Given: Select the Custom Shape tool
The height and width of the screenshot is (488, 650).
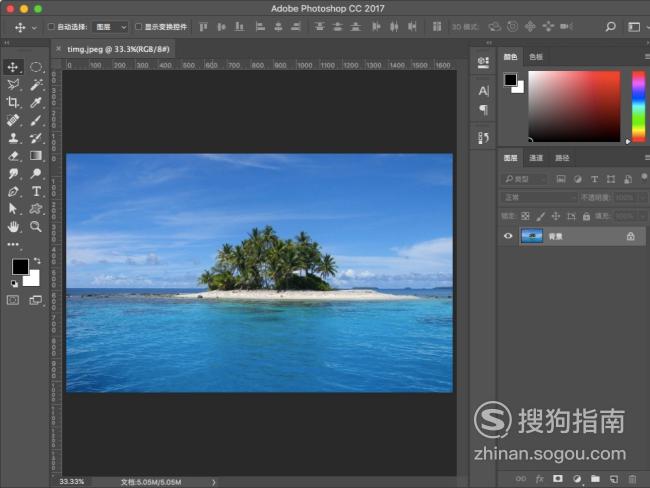Looking at the screenshot, I should coord(36,209).
